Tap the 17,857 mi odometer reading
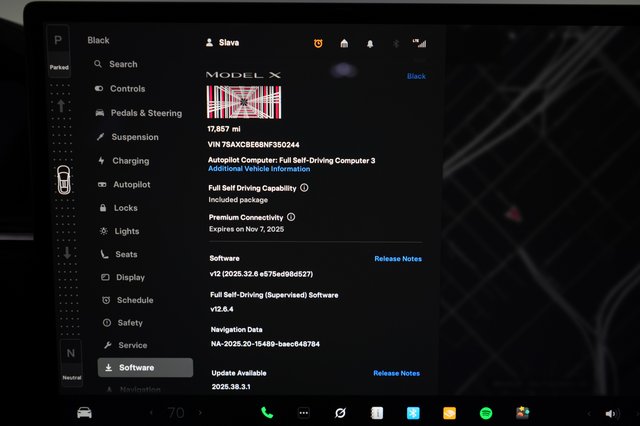This screenshot has height=426, width=640. (224, 129)
